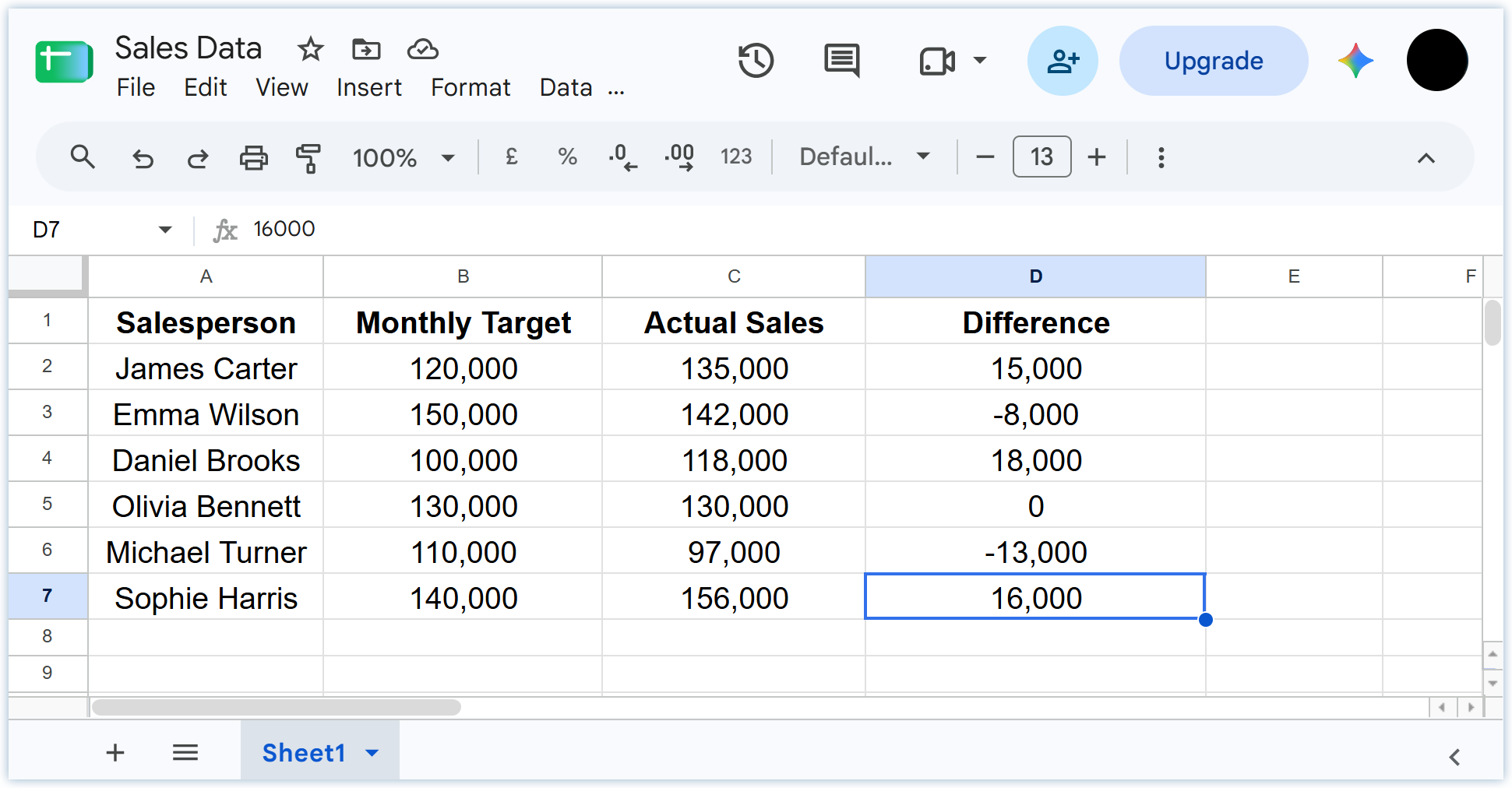Open version history clock icon
The width and height of the screenshot is (1512, 788).
point(756,61)
